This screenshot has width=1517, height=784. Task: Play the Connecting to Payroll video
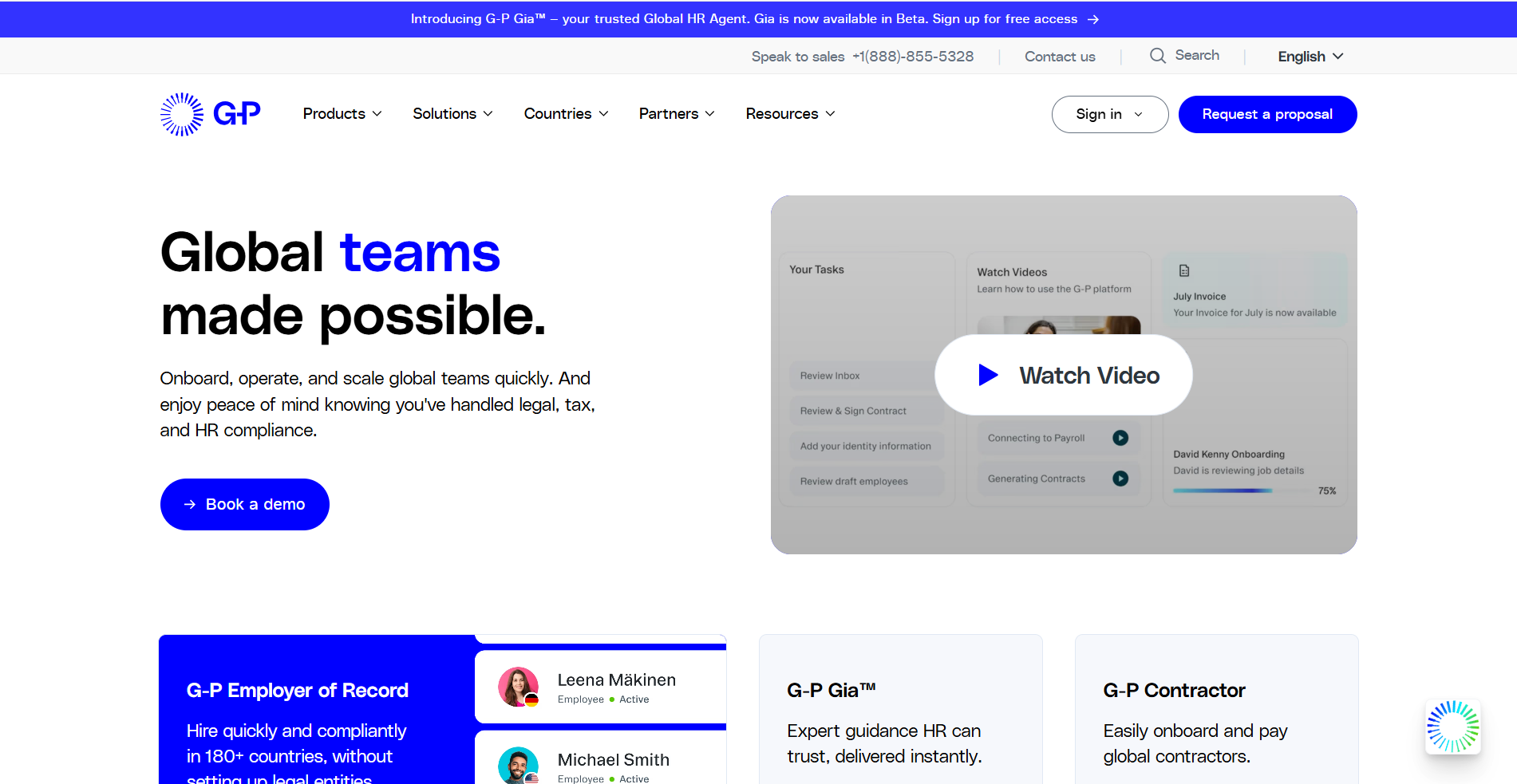point(1120,438)
